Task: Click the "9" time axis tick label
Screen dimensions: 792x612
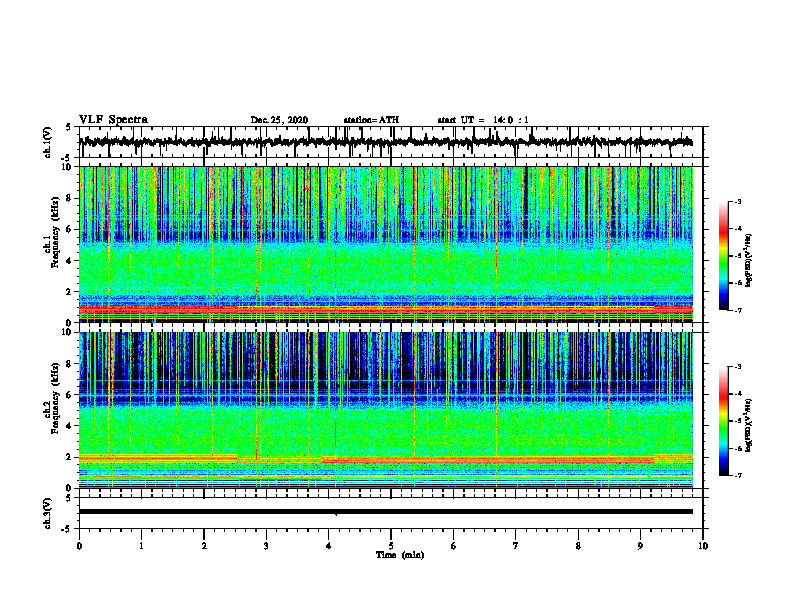Action: pyautogui.click(x=640, y=546)
